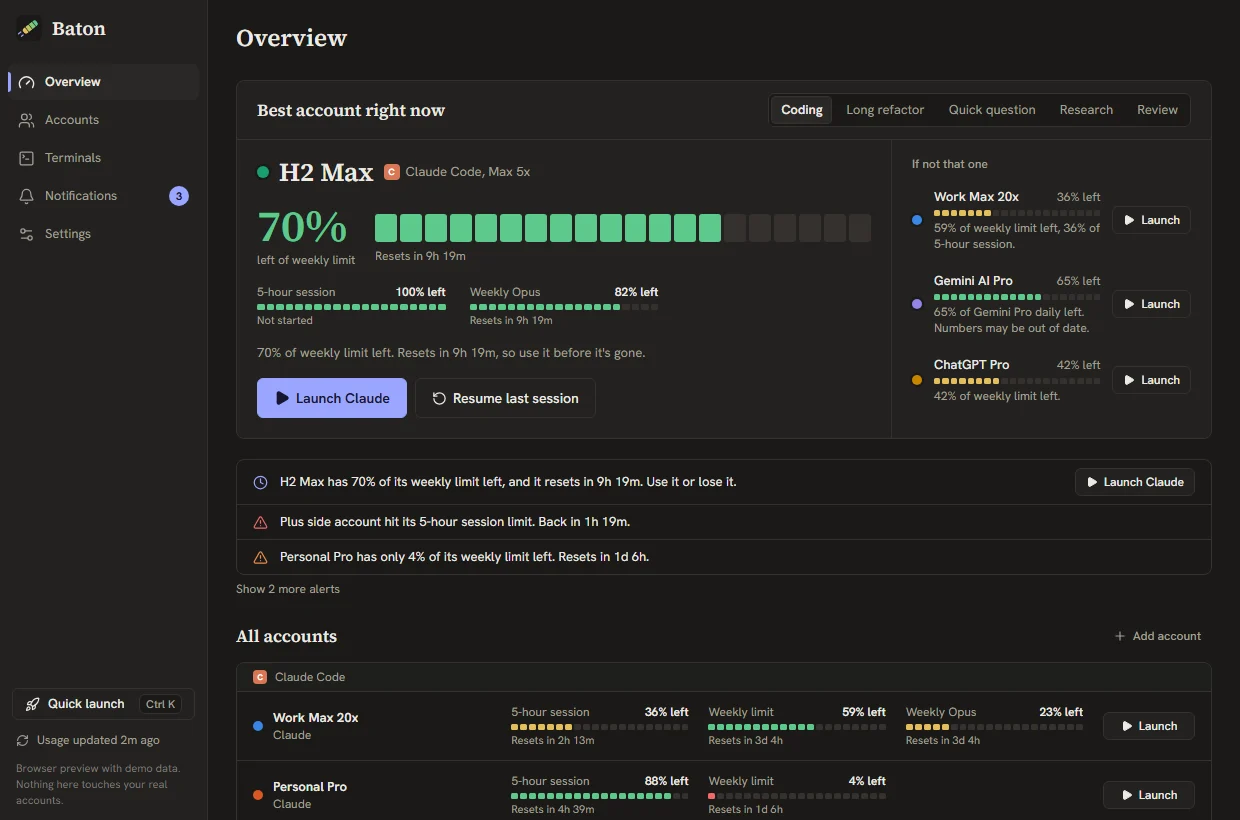
Task: Expand Show 2 more alerts
Action: click(x=288, y=589)
